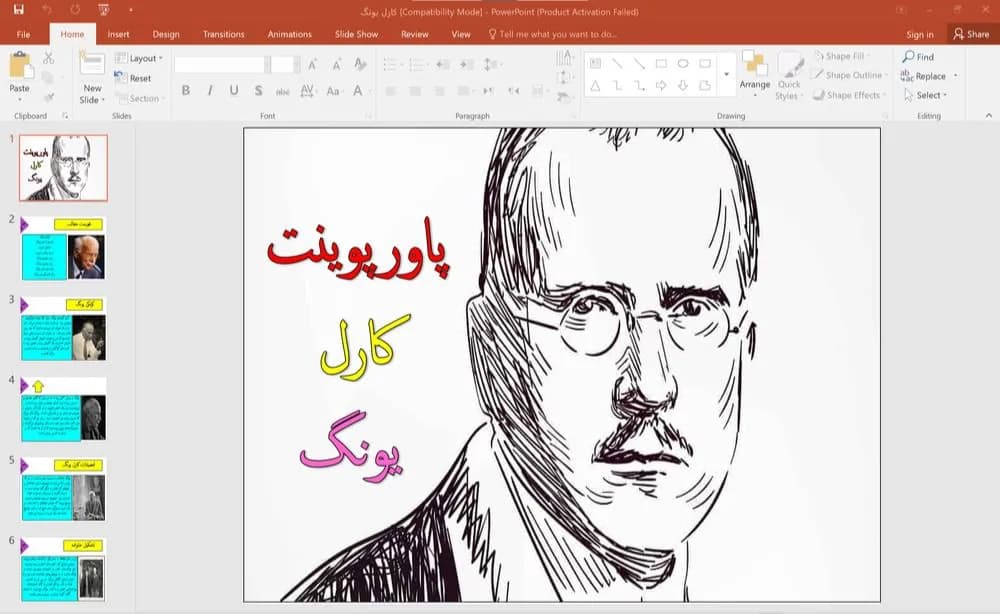
Task: Pick the text box shape in gallery
Action: (596, 63)
